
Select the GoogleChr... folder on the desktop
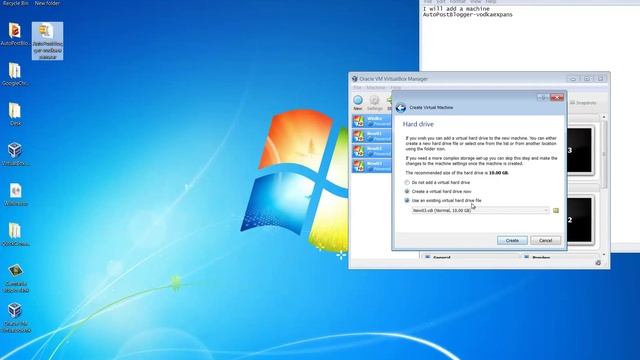[15, 74]
